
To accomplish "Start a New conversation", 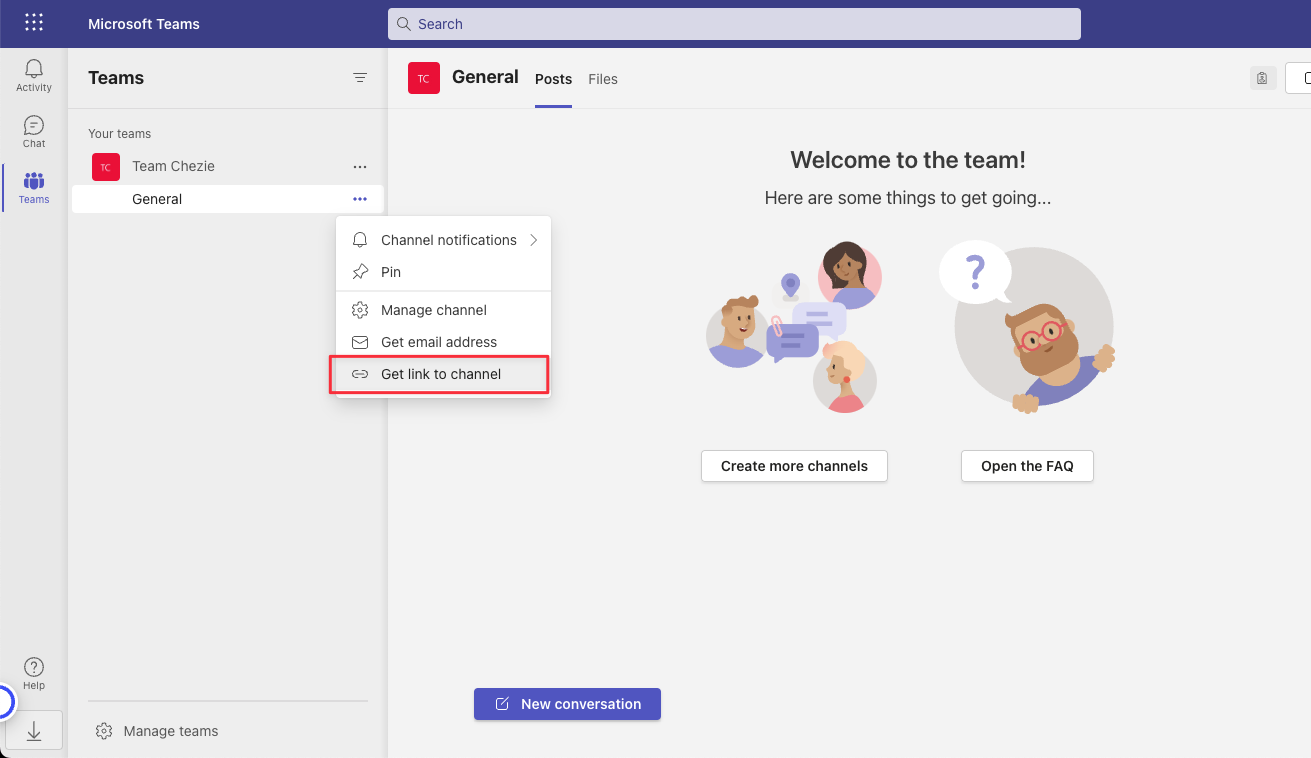I will pos(567,704).
